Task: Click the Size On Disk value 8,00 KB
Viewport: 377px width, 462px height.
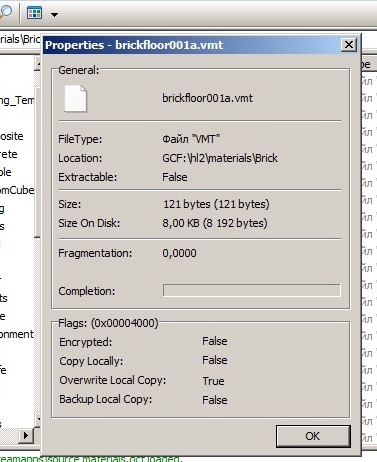Action: point(215,223)
